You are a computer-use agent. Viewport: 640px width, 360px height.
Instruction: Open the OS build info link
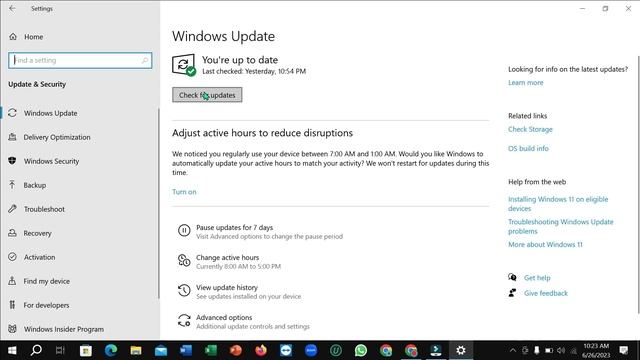tap(528, 149)
